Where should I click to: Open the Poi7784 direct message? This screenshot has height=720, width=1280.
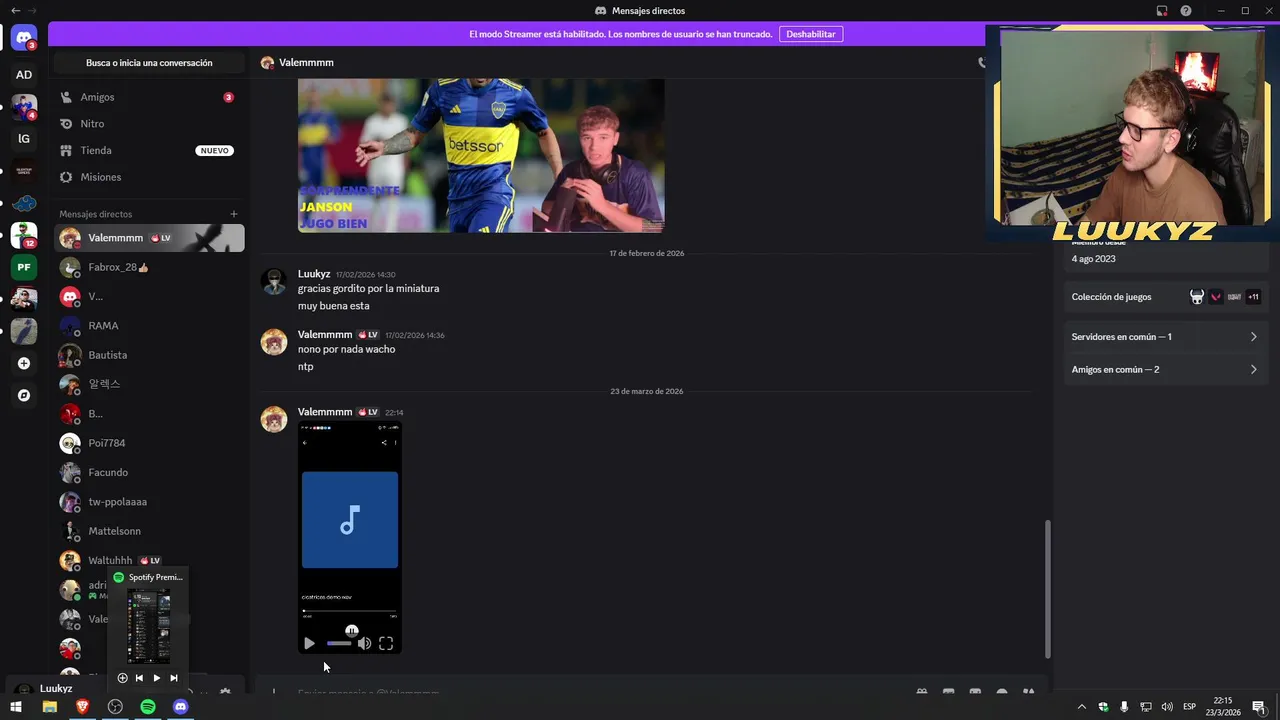click(148, 443)
